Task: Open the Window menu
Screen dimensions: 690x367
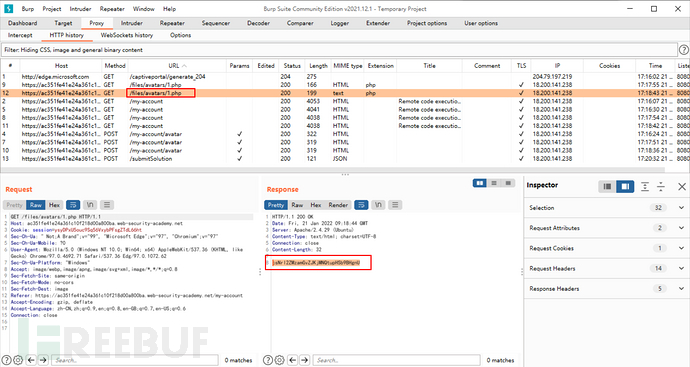Action: 143,9
